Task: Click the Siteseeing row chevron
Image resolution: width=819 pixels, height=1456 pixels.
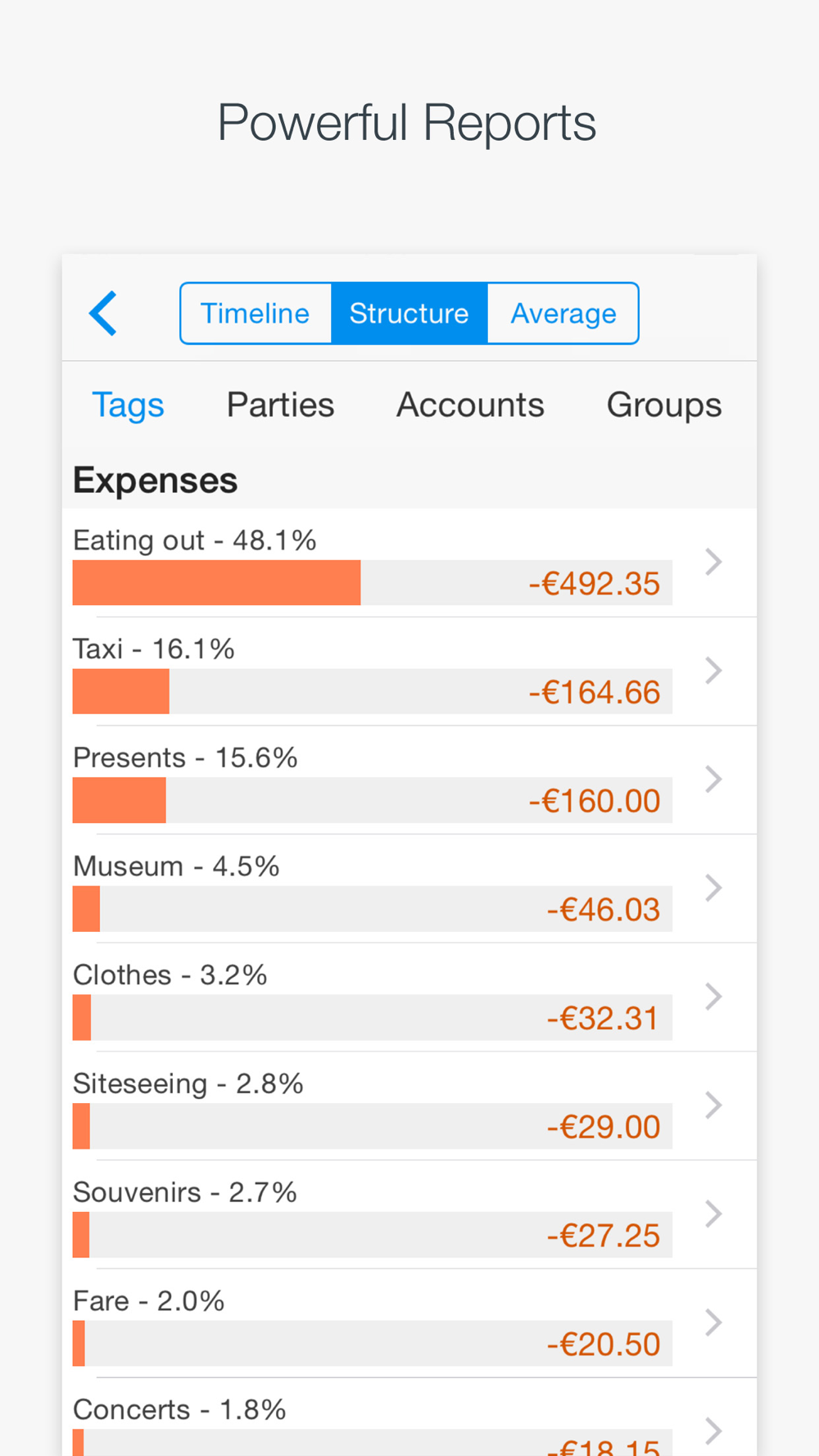Action: click(x=713, y=1105)
